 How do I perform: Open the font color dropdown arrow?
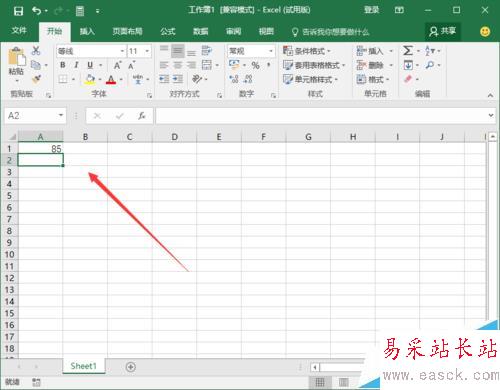pos(121,80)
